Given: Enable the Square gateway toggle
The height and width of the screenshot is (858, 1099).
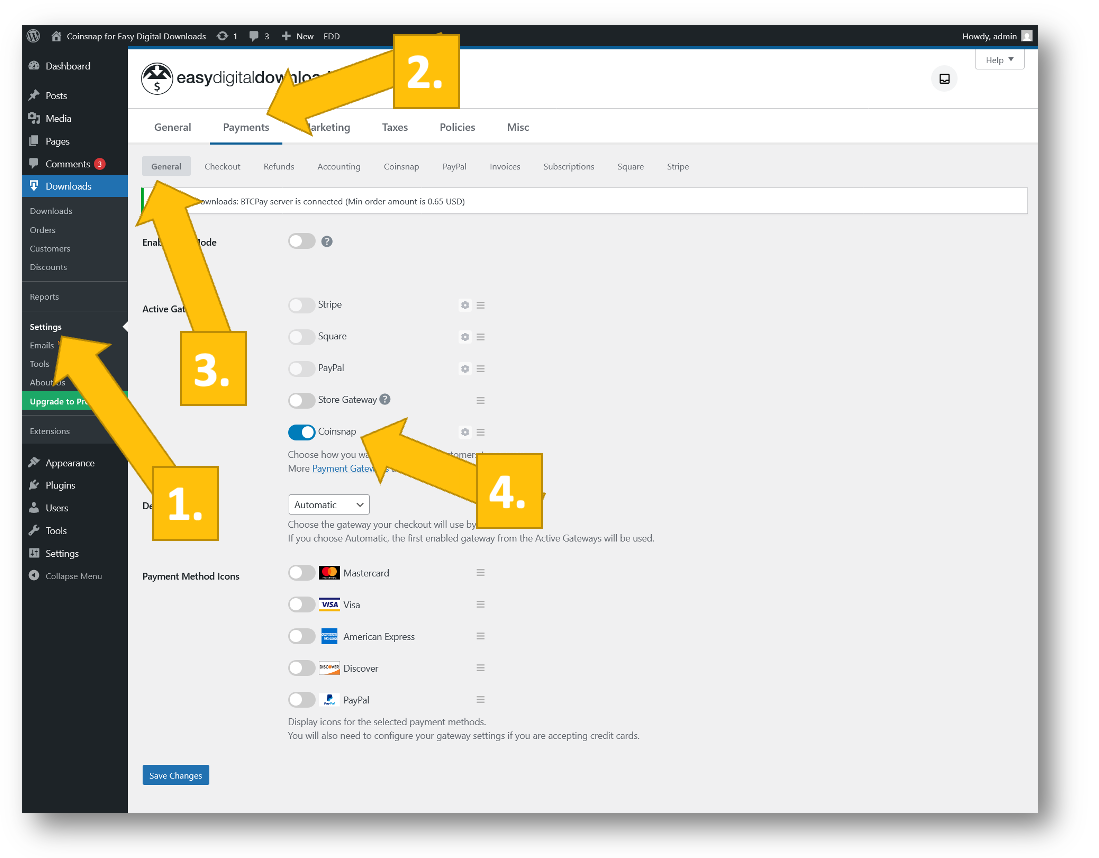Looking at the screenshot, I should [x=301, y=336].
